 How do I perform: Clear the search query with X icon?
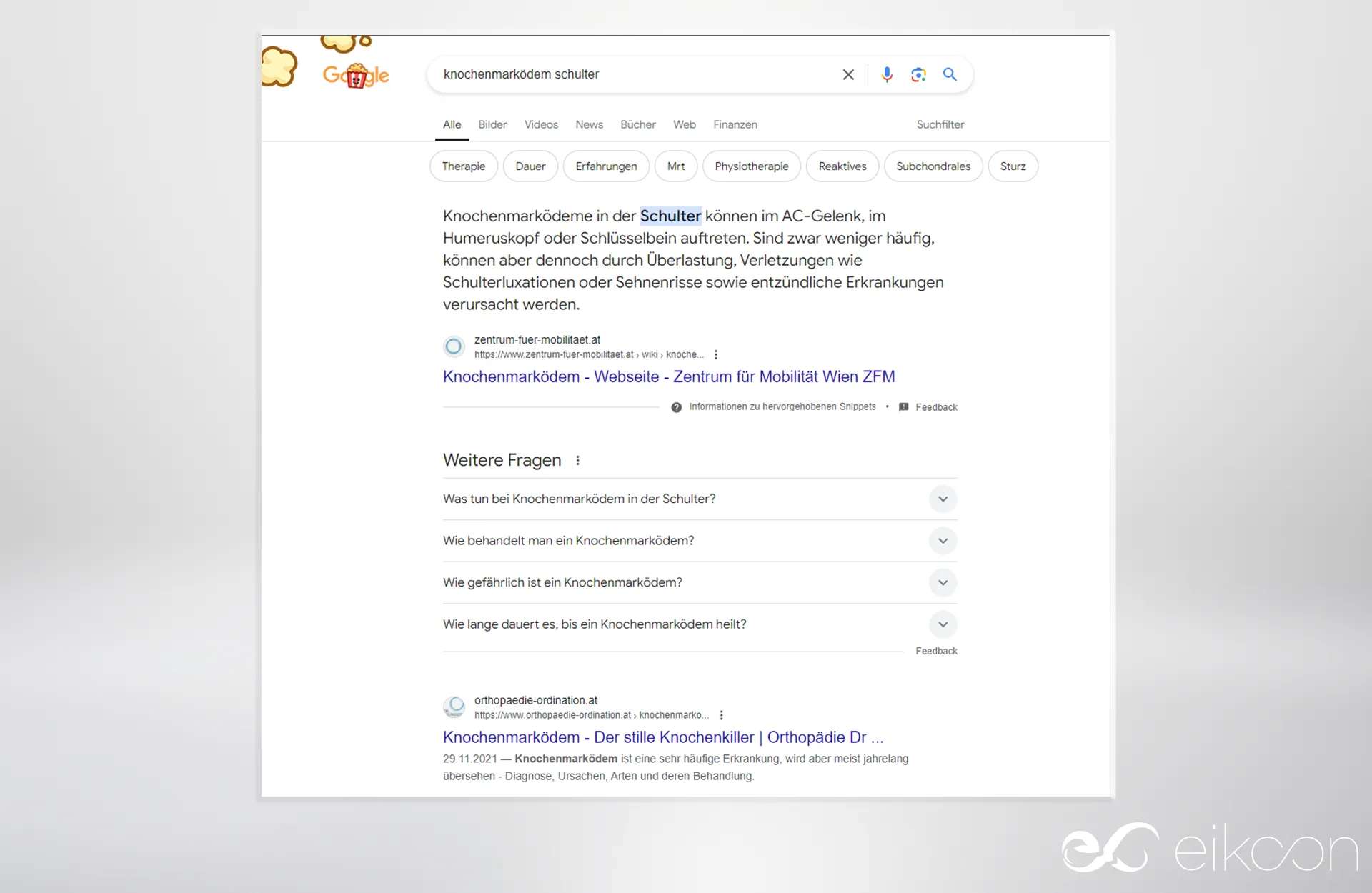pyautogui.click(x=848, y=74)
